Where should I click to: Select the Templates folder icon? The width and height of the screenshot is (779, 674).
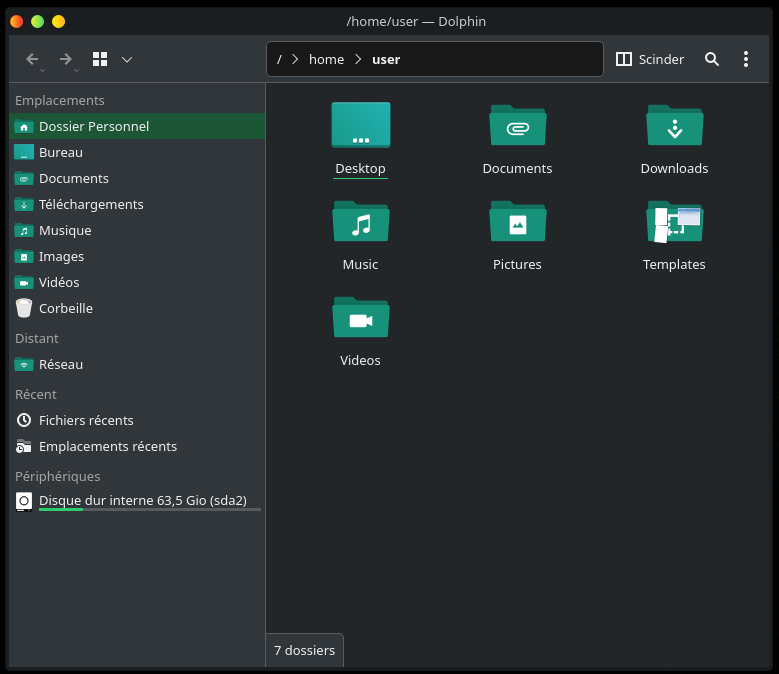(674, 222)
